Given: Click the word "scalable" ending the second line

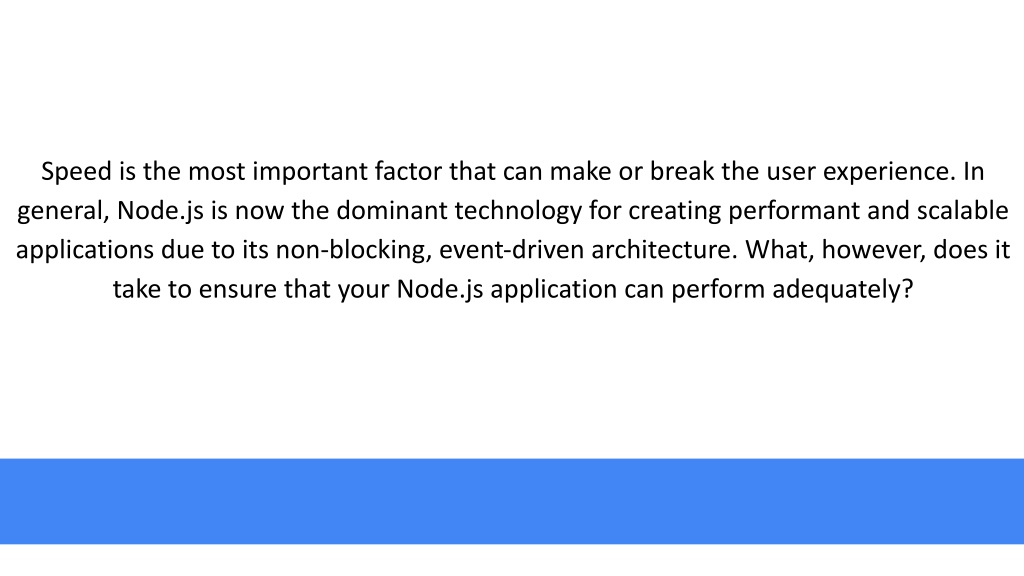Looking at the screenshot, I should pyautogui.click(x=963, y=210).
